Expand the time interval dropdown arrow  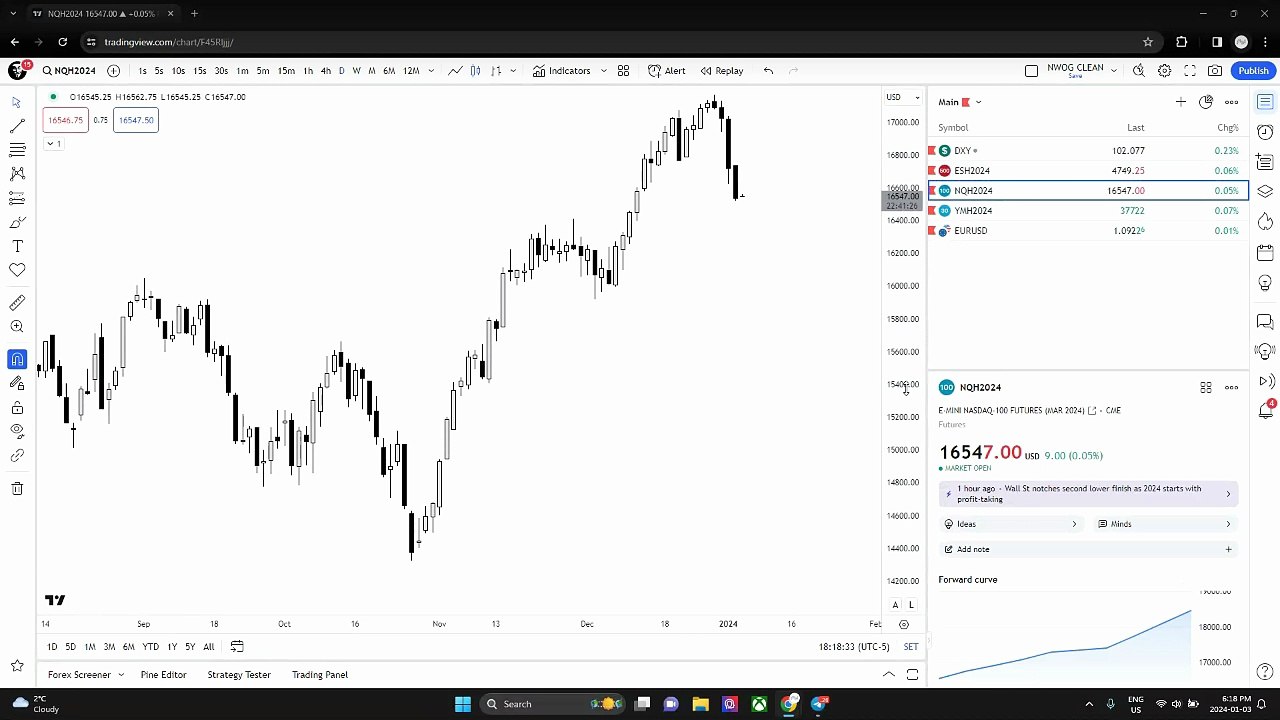[431, 71]
